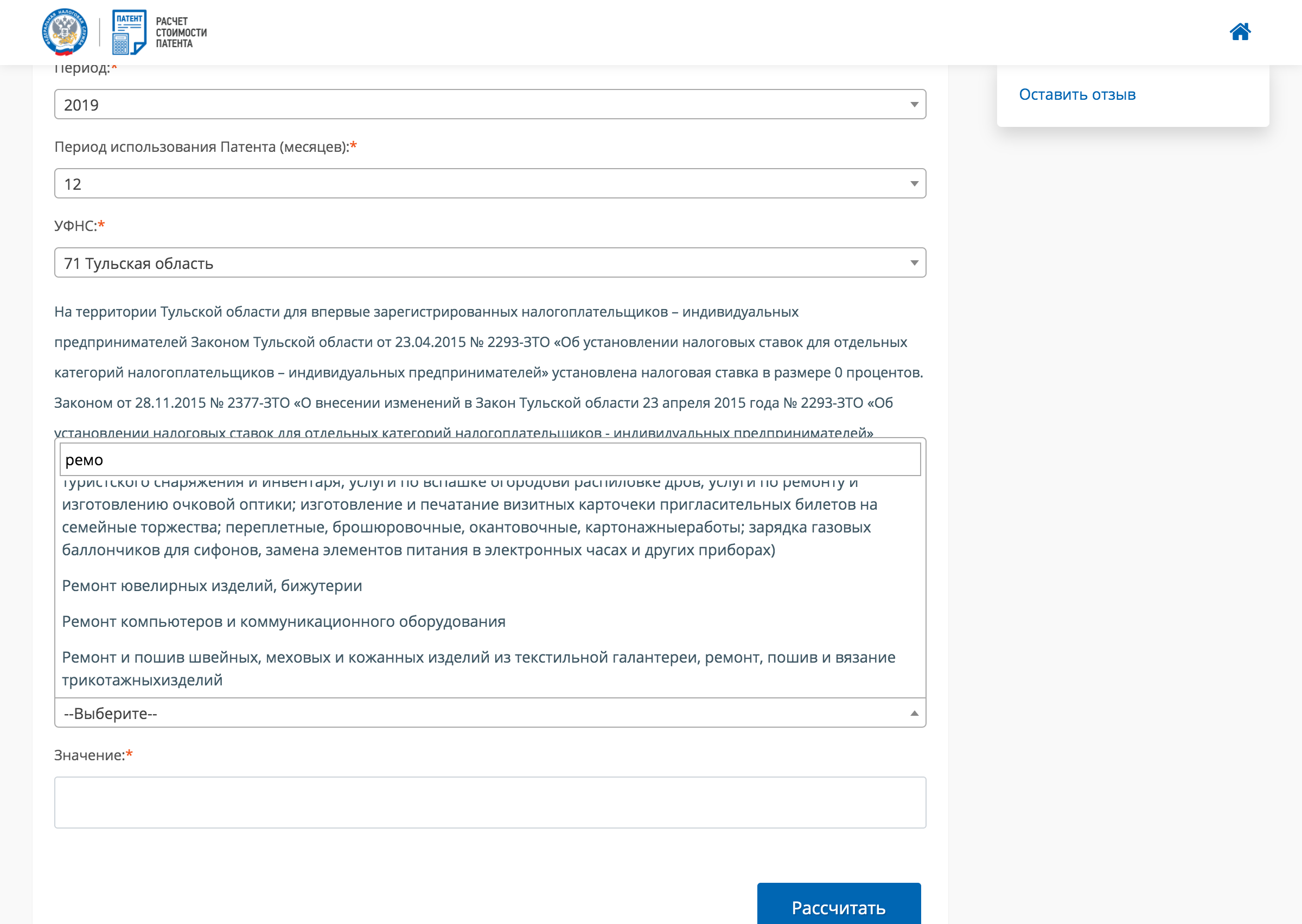This screenshot has width=1302, height=924.
Task: Click the search field containing 'ремо'
Action: [x=489, y=460]
